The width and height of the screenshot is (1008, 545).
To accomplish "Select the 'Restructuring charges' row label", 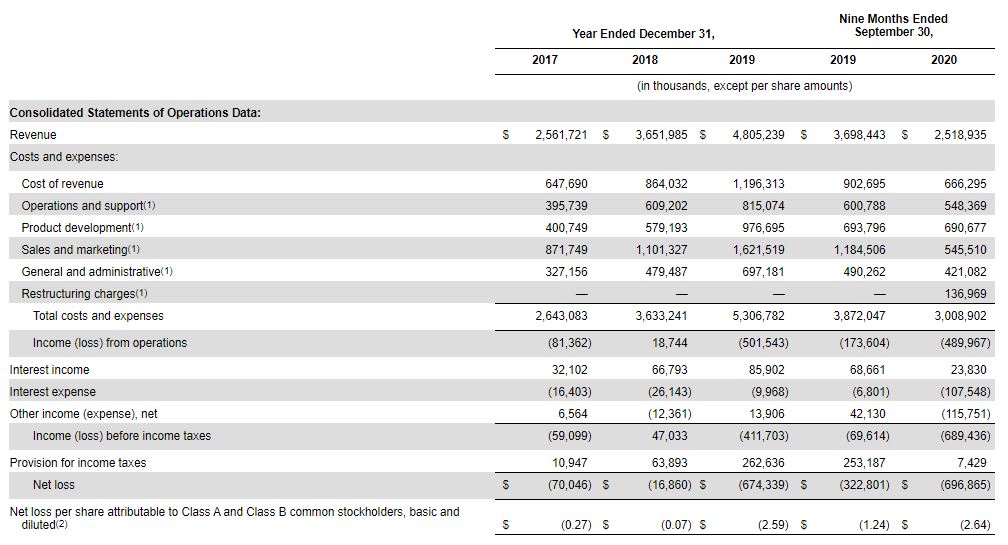I will tap(84, 294).
